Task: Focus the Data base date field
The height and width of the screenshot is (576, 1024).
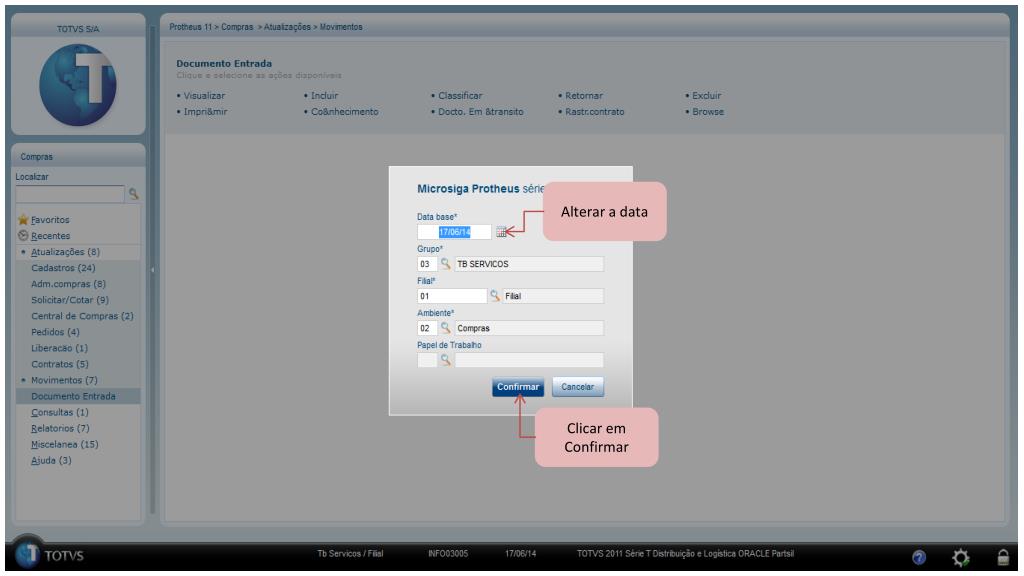Action: tap(455, 232)
